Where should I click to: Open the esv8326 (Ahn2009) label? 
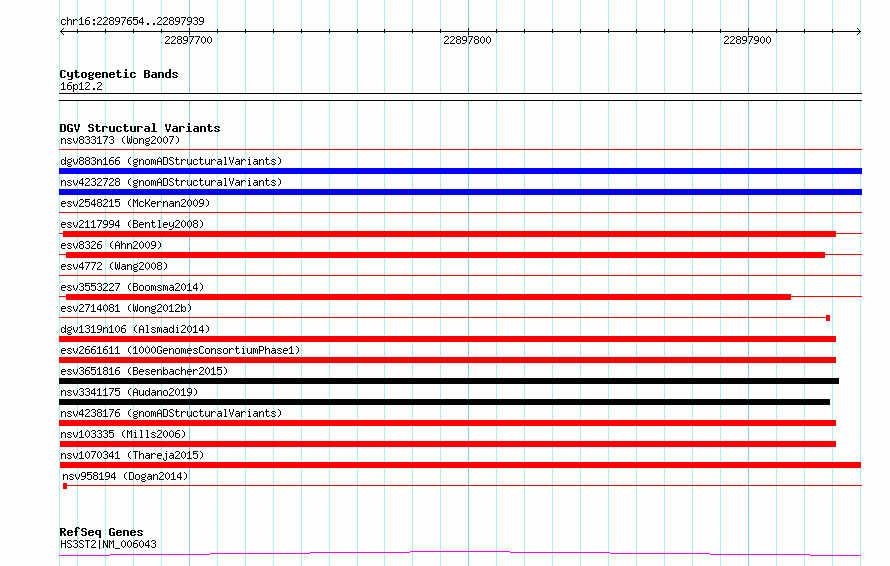tap(111, 245)
